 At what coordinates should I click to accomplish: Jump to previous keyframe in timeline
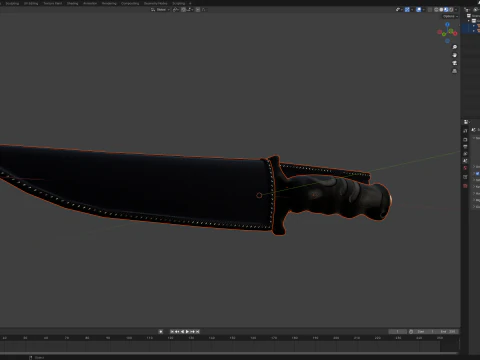click(x=177, y=331)
